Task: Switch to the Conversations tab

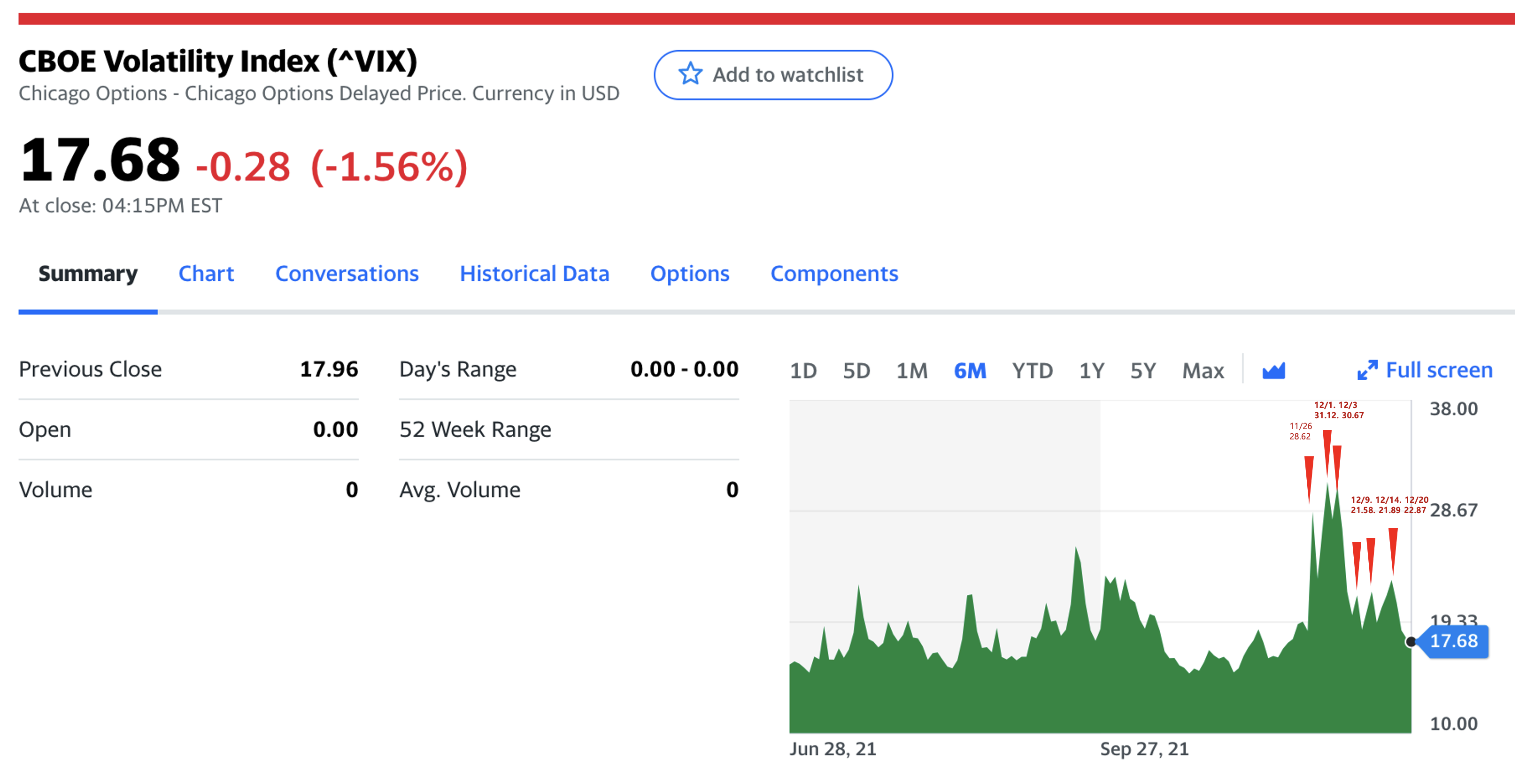Action: pyautogui.click(x=347, y=273)
